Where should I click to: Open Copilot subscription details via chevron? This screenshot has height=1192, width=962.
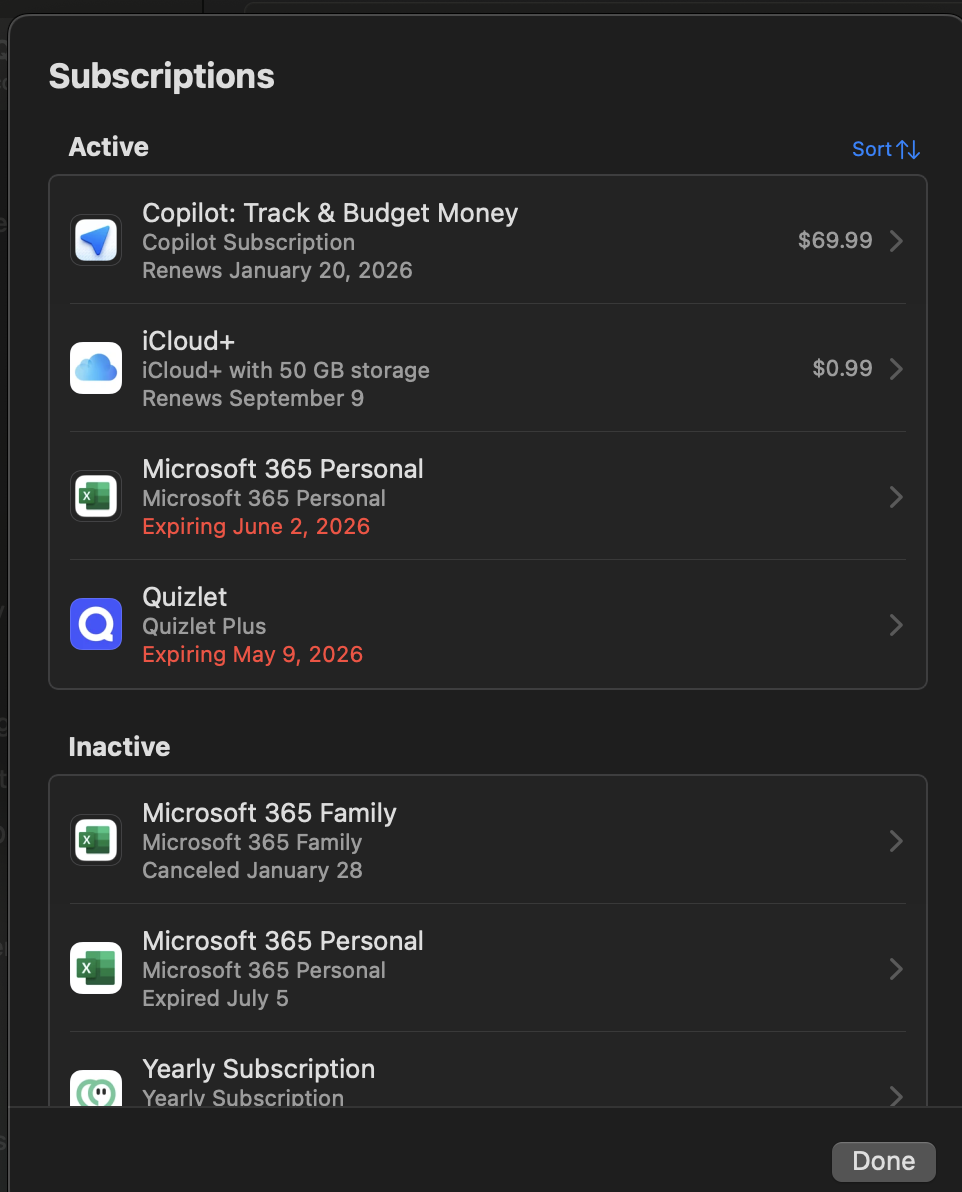tap(897, 241)
